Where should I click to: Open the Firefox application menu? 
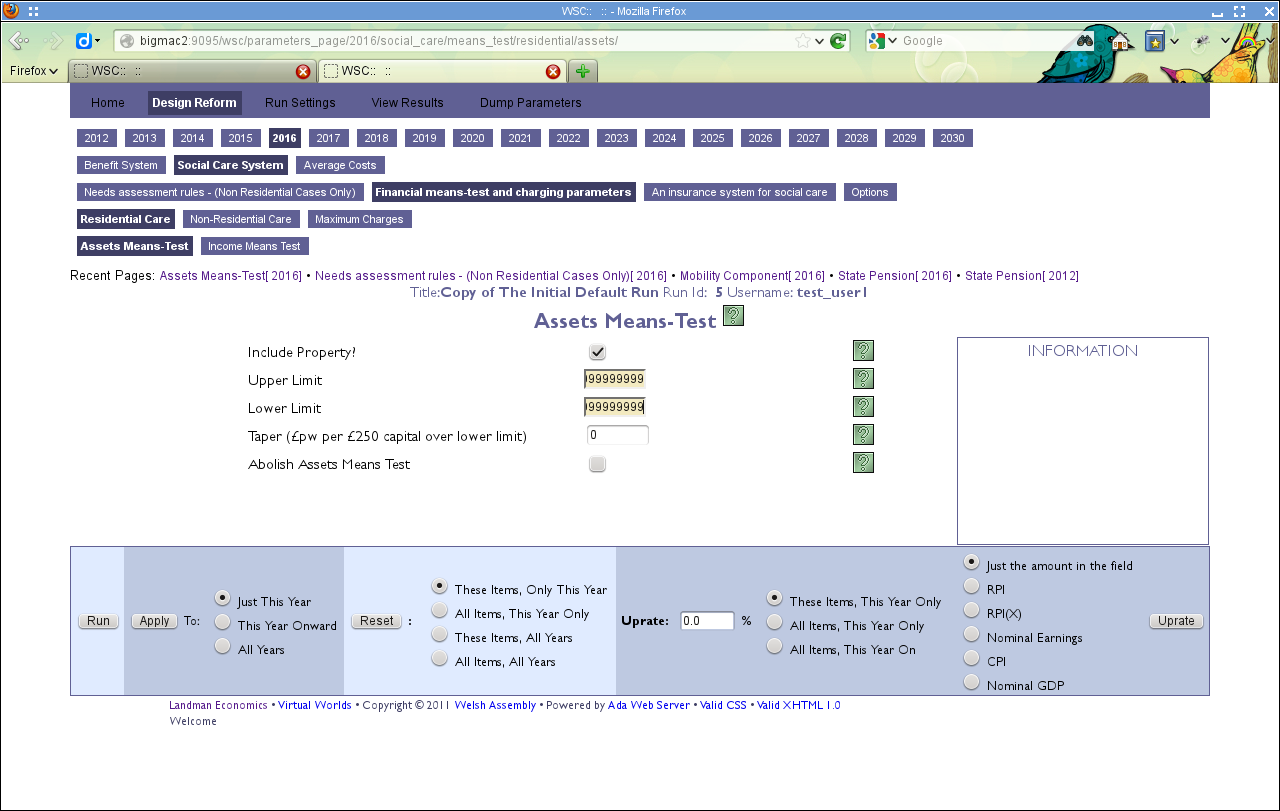point(33,71)
